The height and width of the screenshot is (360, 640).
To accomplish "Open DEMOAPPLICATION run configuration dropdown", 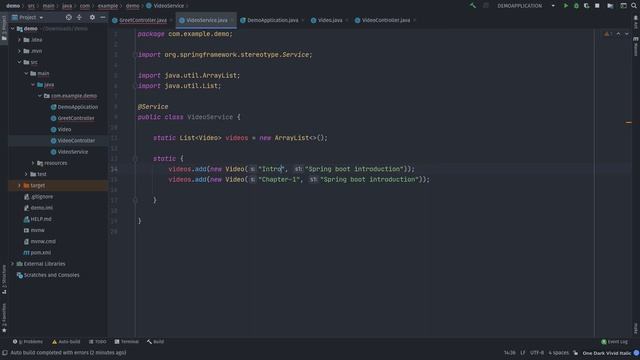I will pyautogui.click(x=526, y=6).
